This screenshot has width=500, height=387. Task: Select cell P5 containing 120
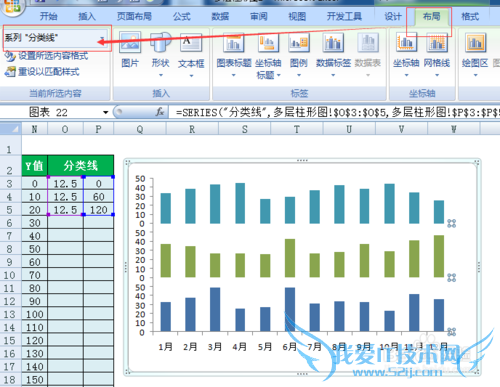(x=99, y=210)
